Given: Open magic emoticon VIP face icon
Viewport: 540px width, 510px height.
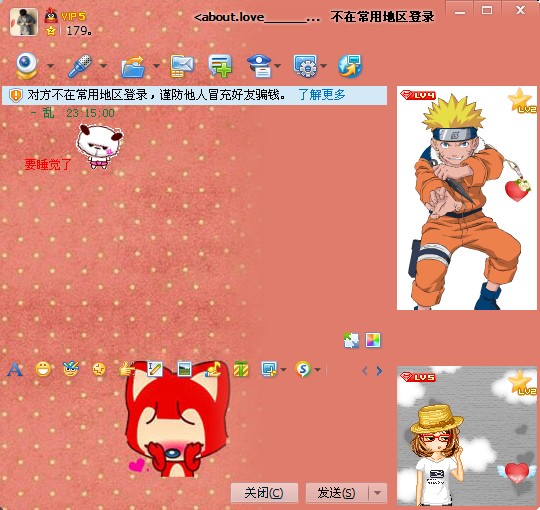Looking at the screenshot, I should click(71, 369).
